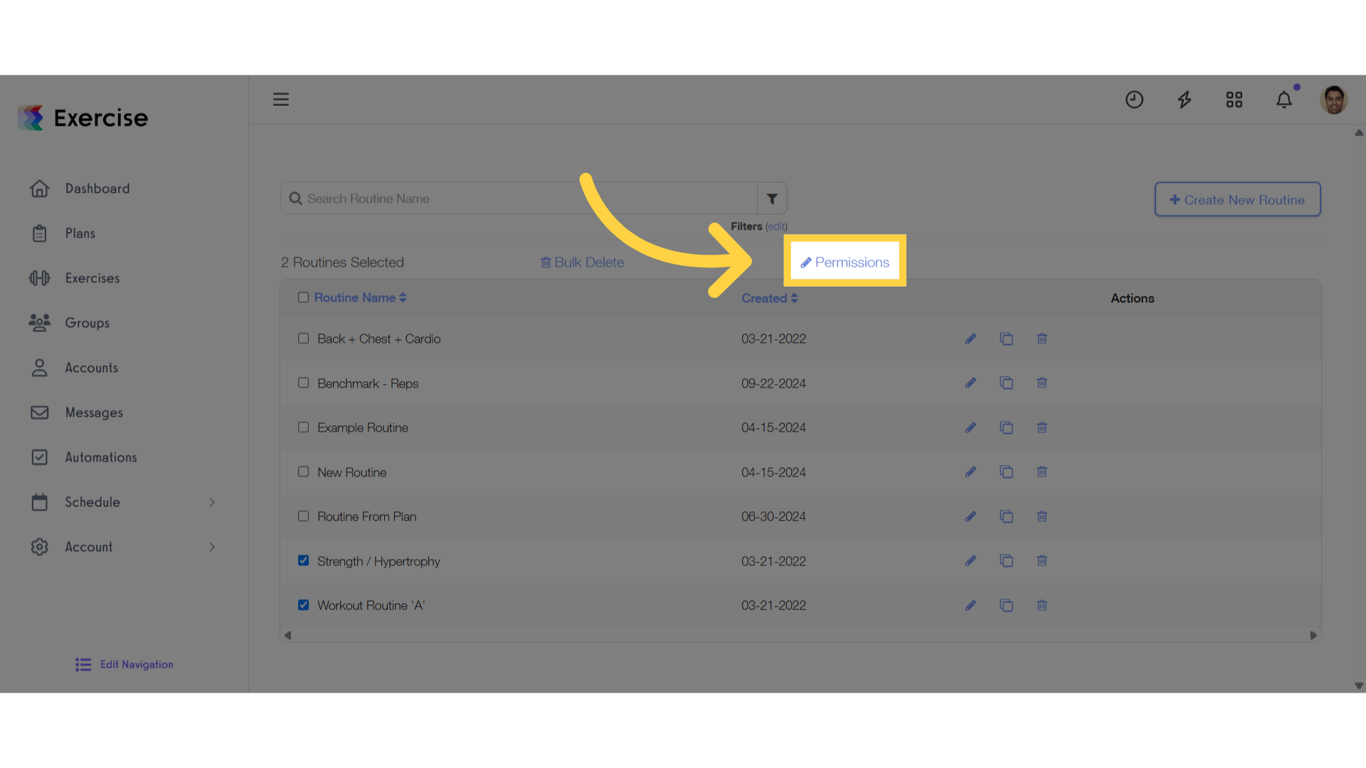Image resolution: width=1366 pixels, height=768 pixels.
Task: Toggle the select-all checkbox in the header row
Action: (x=303, y=297)
